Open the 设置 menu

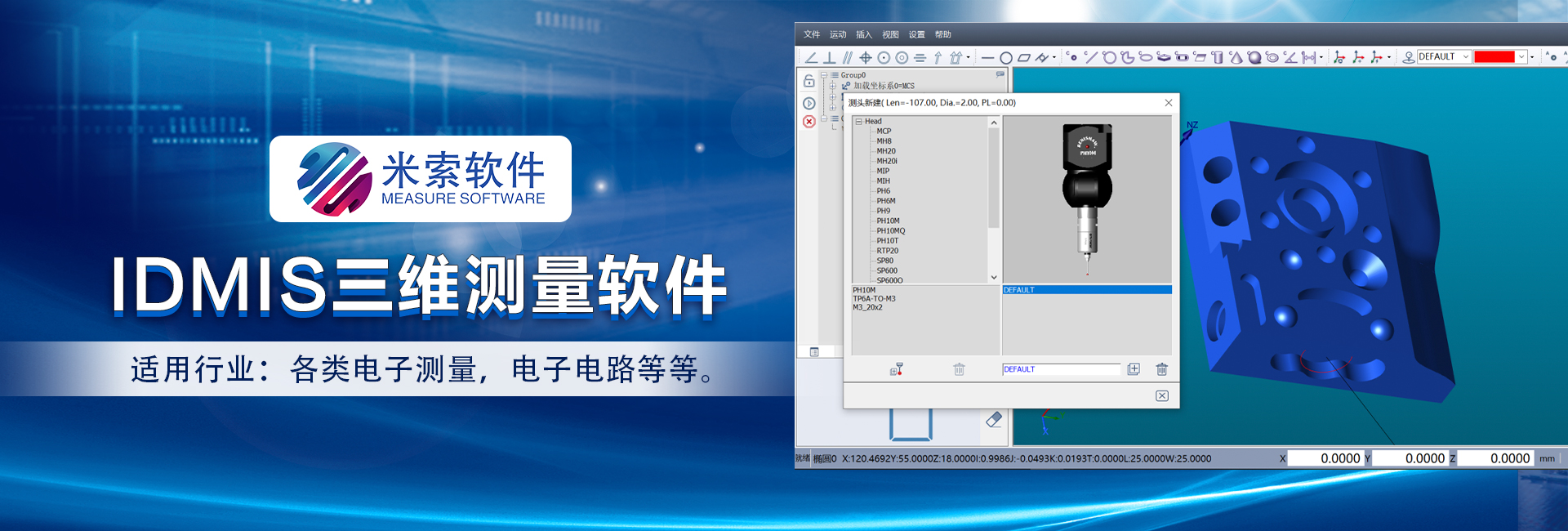917,34
